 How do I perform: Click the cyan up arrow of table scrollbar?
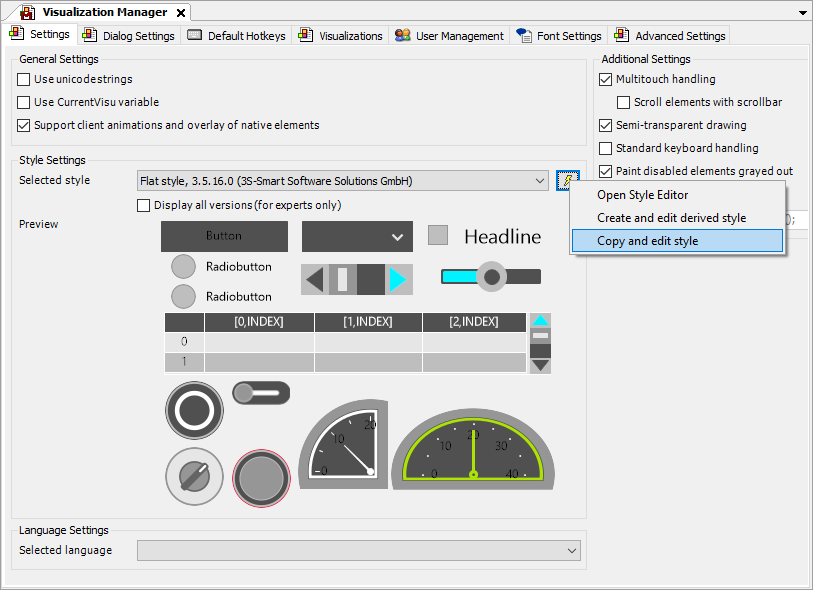point(540,321)
